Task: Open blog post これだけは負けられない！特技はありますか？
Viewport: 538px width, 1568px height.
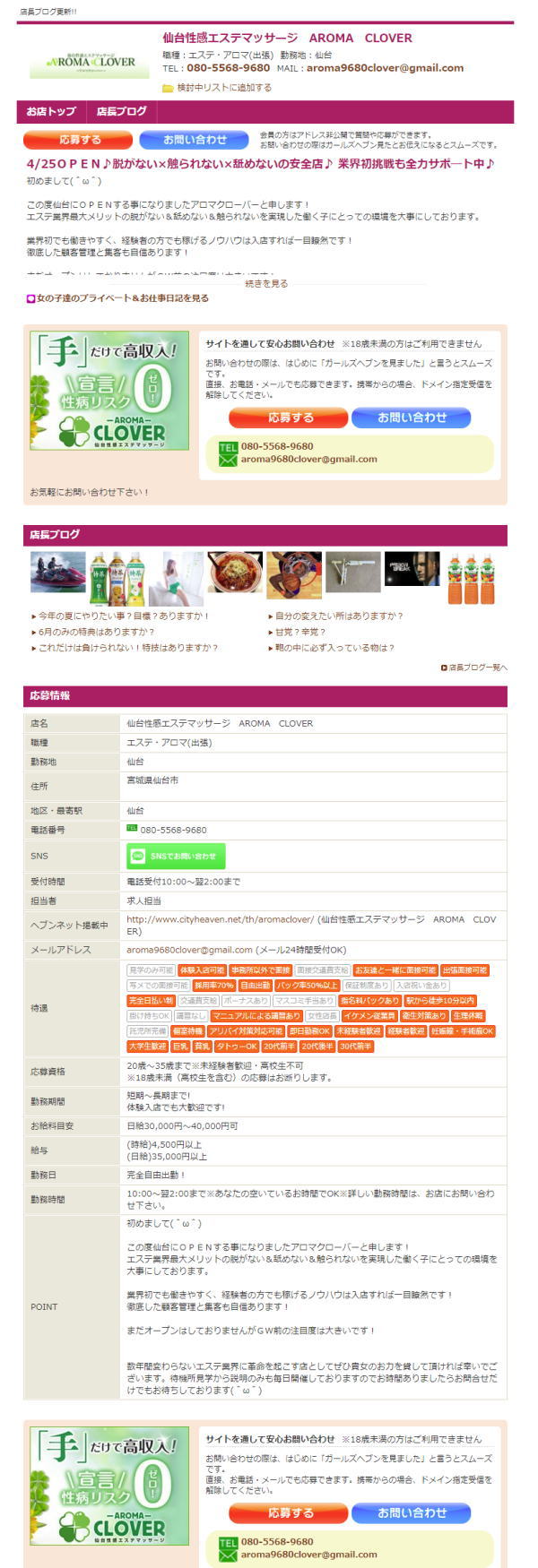Action: (128, 648)
